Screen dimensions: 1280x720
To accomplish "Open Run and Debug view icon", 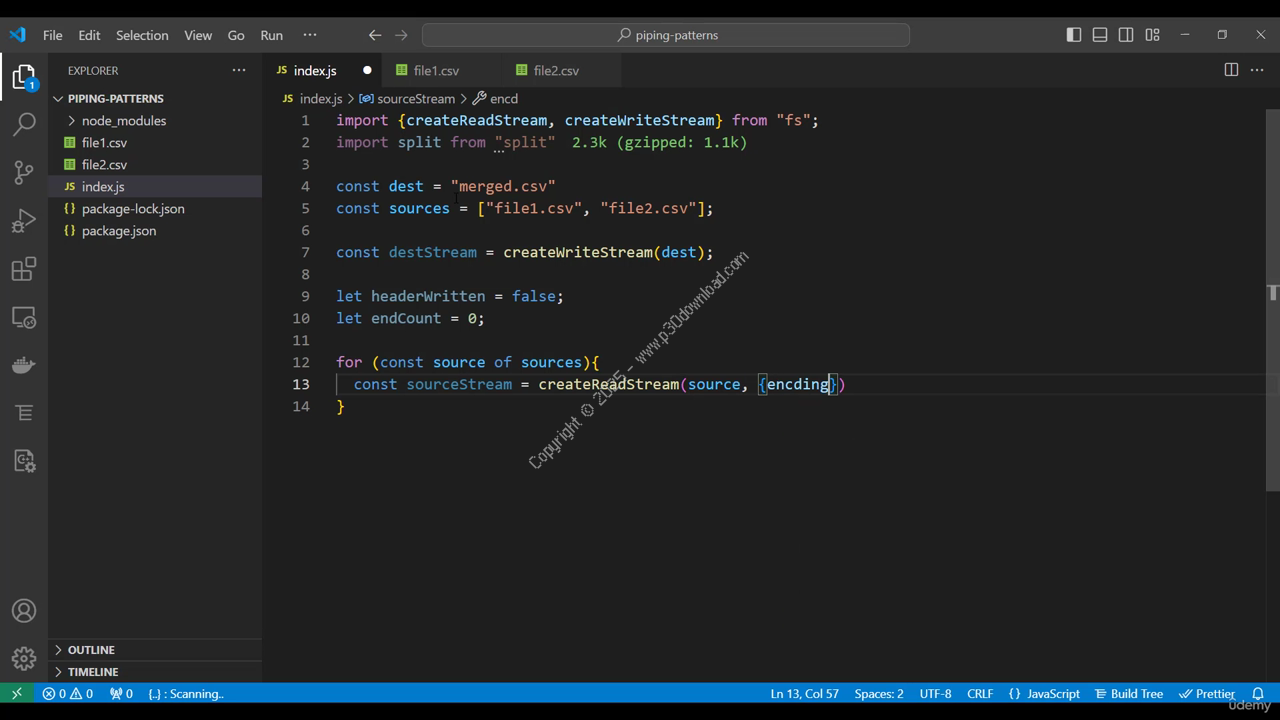I will coord(24,220).
